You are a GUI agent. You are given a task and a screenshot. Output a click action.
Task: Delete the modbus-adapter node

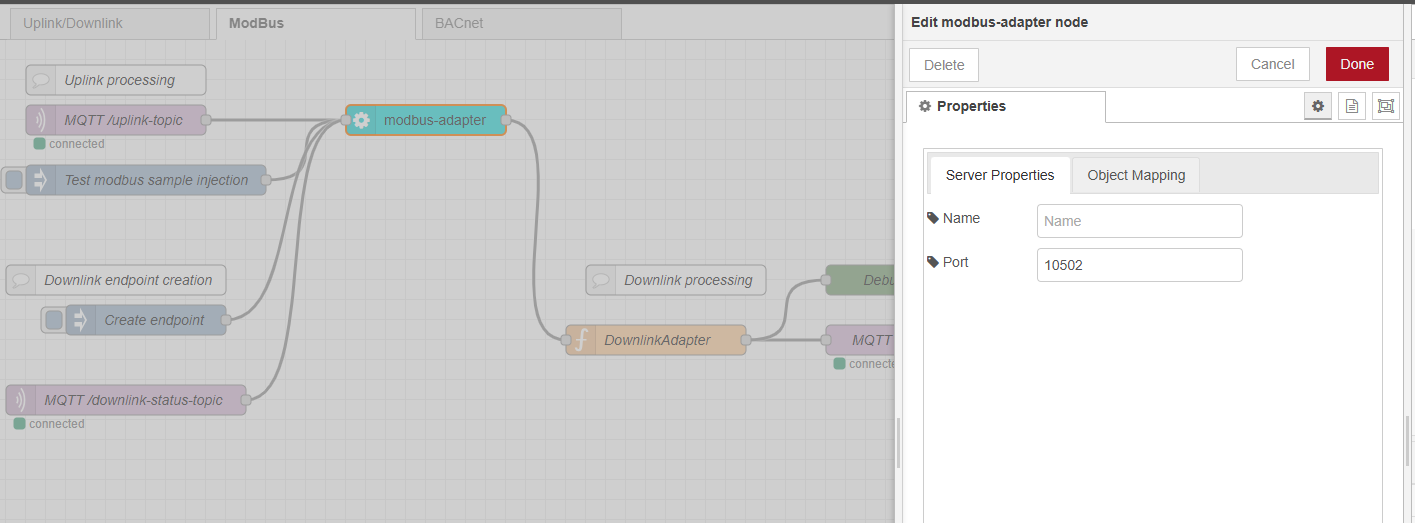[943, 65]
